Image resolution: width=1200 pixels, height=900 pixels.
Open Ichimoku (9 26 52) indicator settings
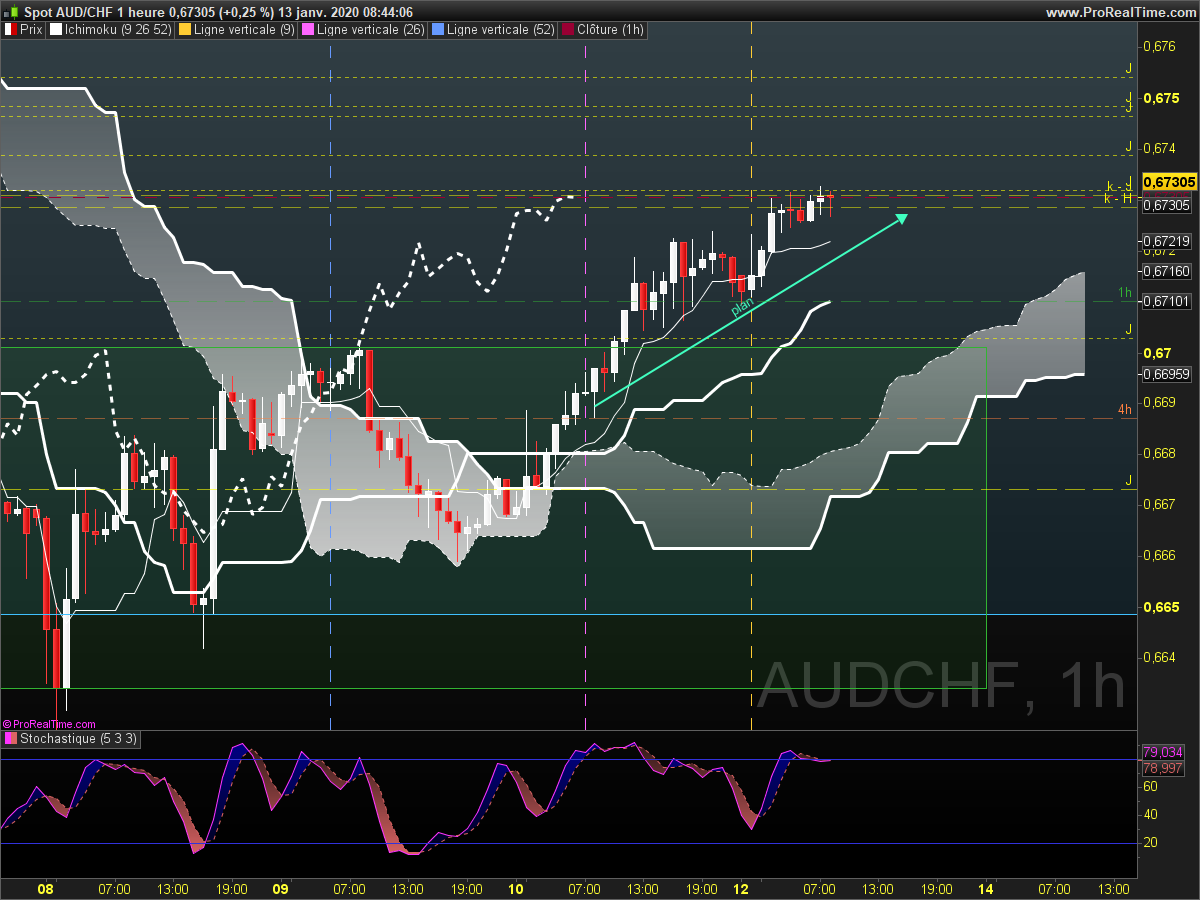coord(118,30)
